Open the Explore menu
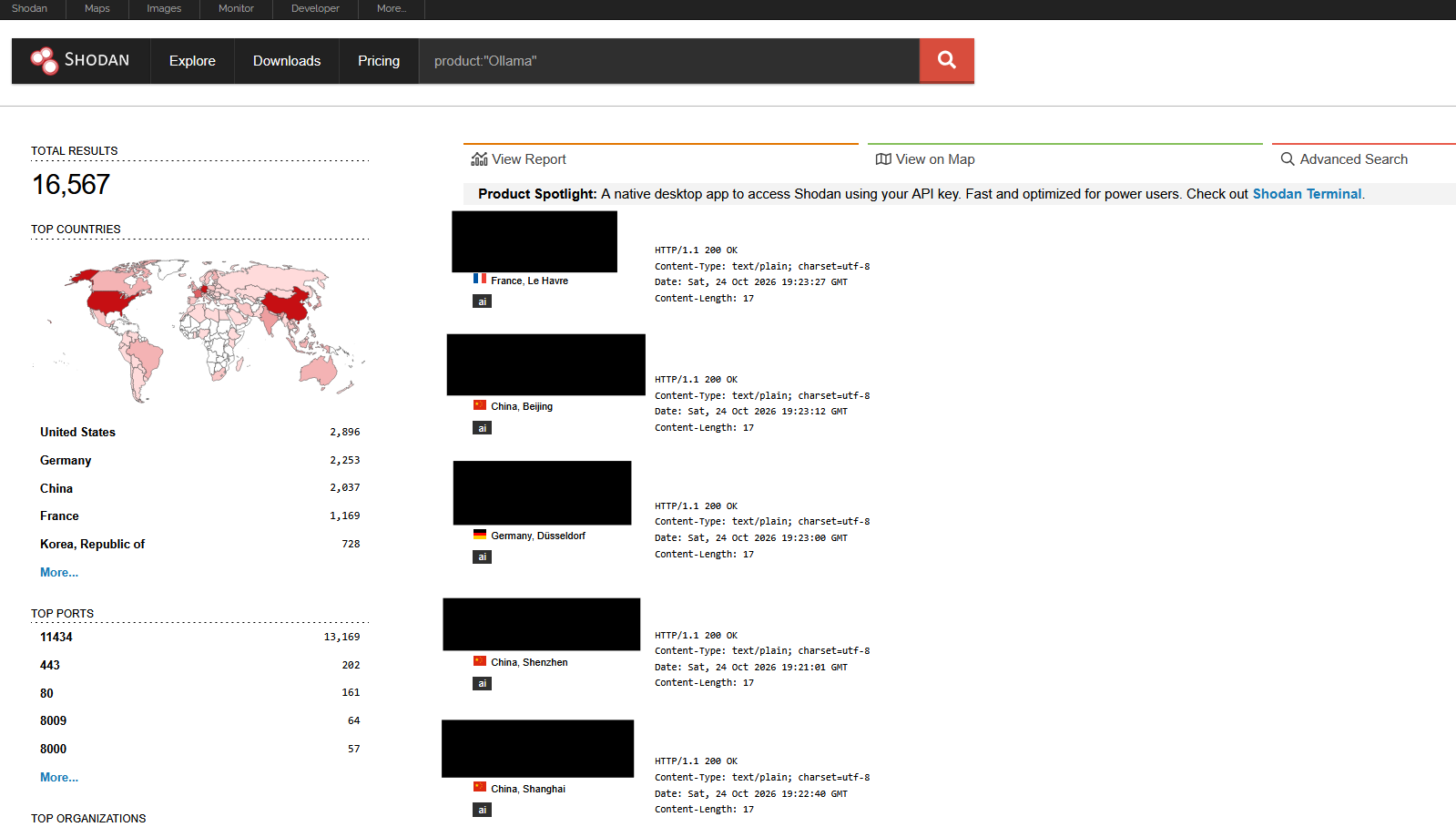Image resolution: width=1456 pixels, height=827 pixels. [192, 61]
